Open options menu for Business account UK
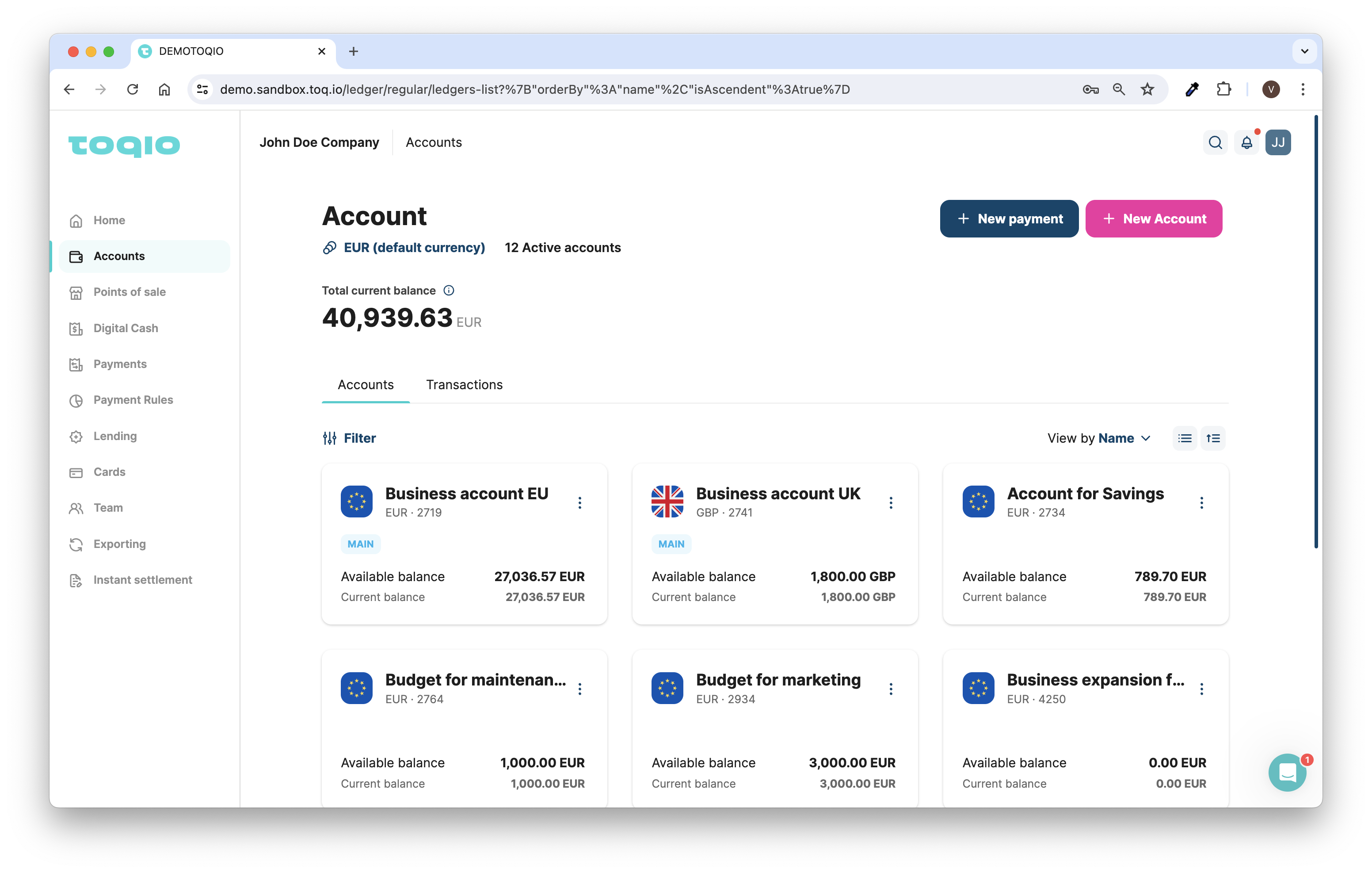Image resolution: width=1372 pixels, height=873 pixels. click(x=891, y=502)
